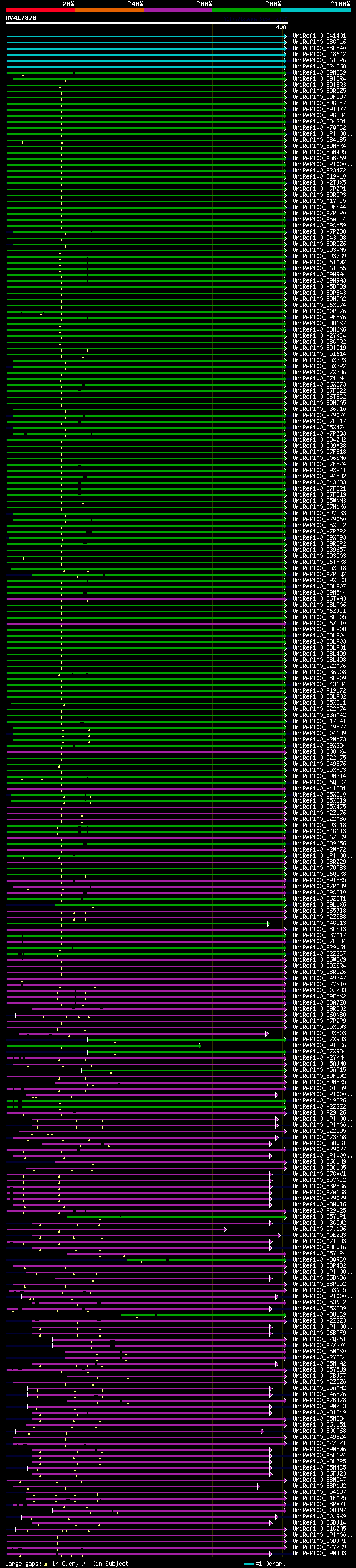356x1568 pixels.
Task: Select hit UniRef100_Q43684
Action: click(319, 684)
